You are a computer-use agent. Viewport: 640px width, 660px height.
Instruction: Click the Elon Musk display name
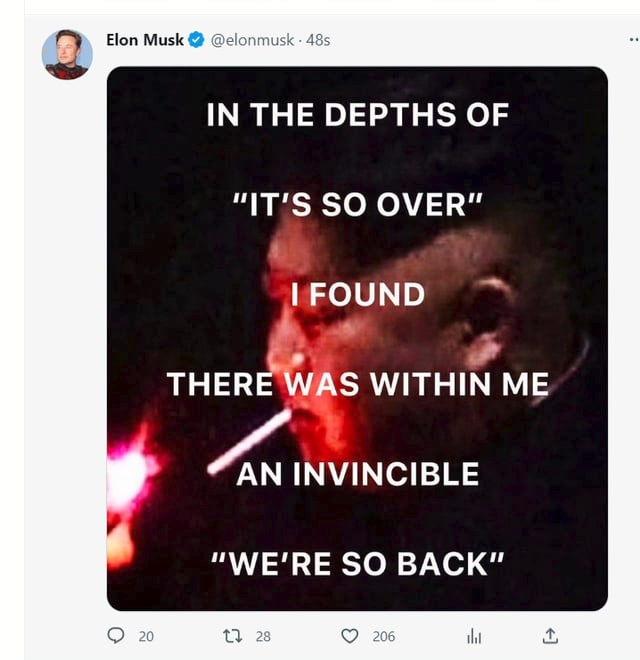pyautogui.click(x=145, y=40)
